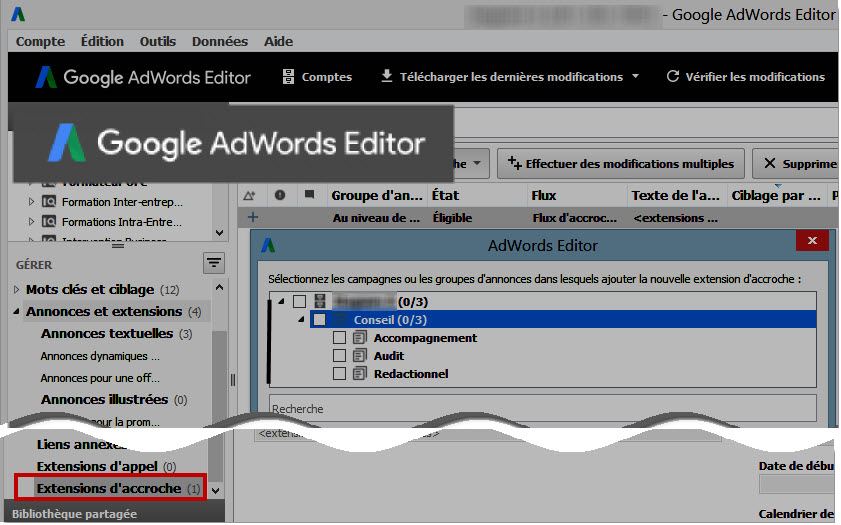
Task: Click Télécharger les dernières modifications
Action: 502,77
